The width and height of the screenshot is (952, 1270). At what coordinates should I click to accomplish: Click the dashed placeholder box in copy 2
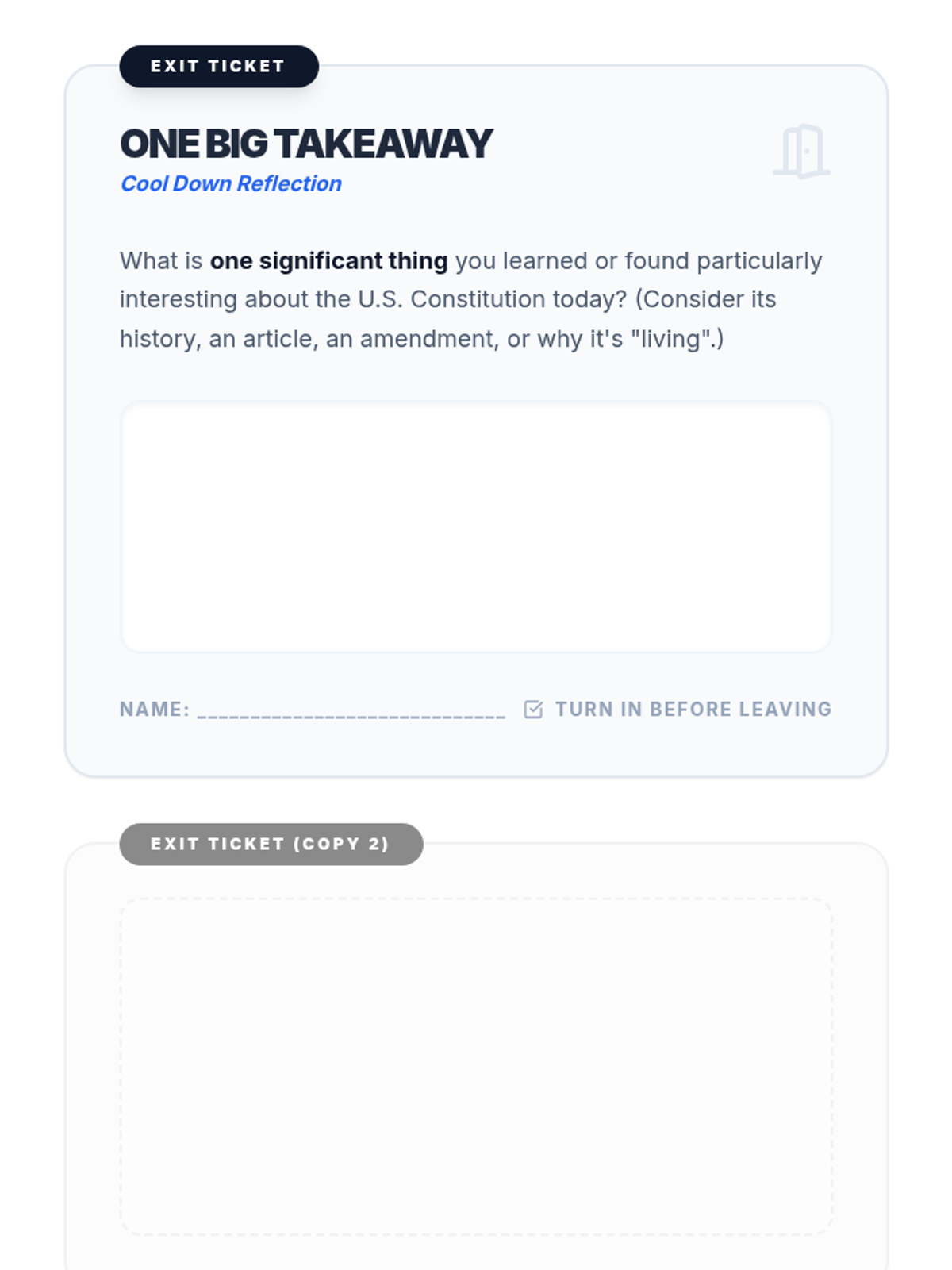[476, 1067]
